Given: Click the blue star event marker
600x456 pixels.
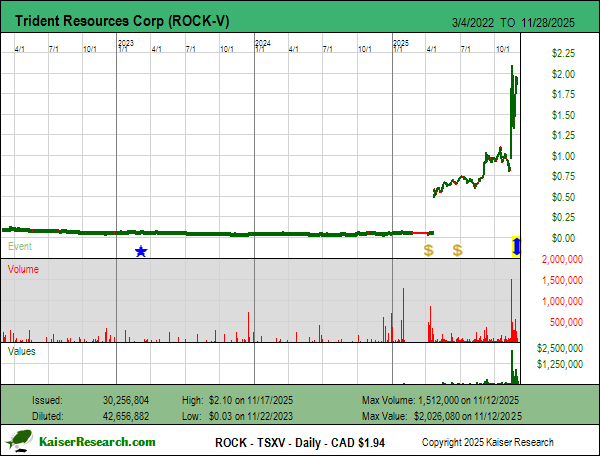Looking at the screenshot, I should tap(141, 251).
